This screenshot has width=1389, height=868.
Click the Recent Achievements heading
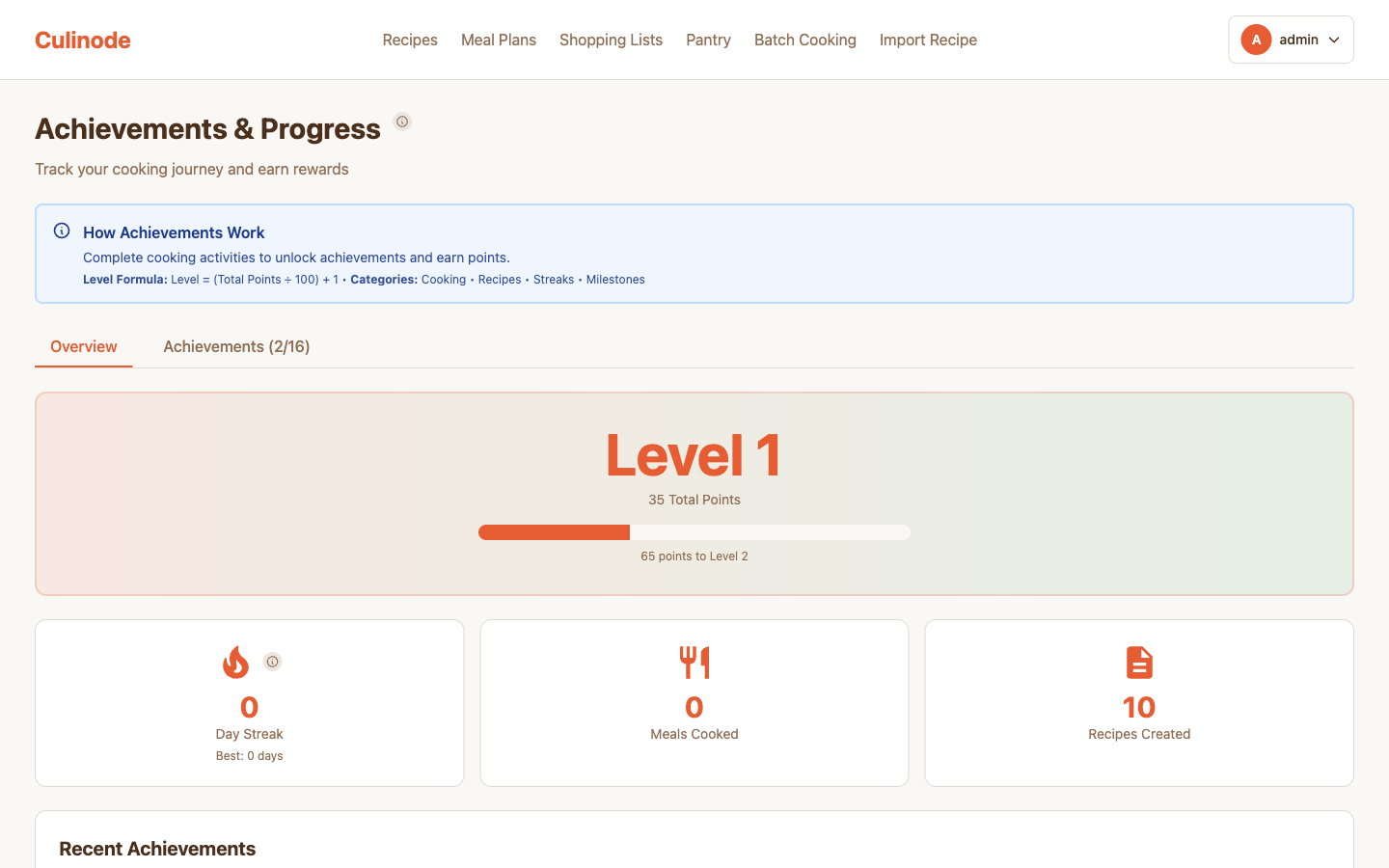click(x=157, y=849)
